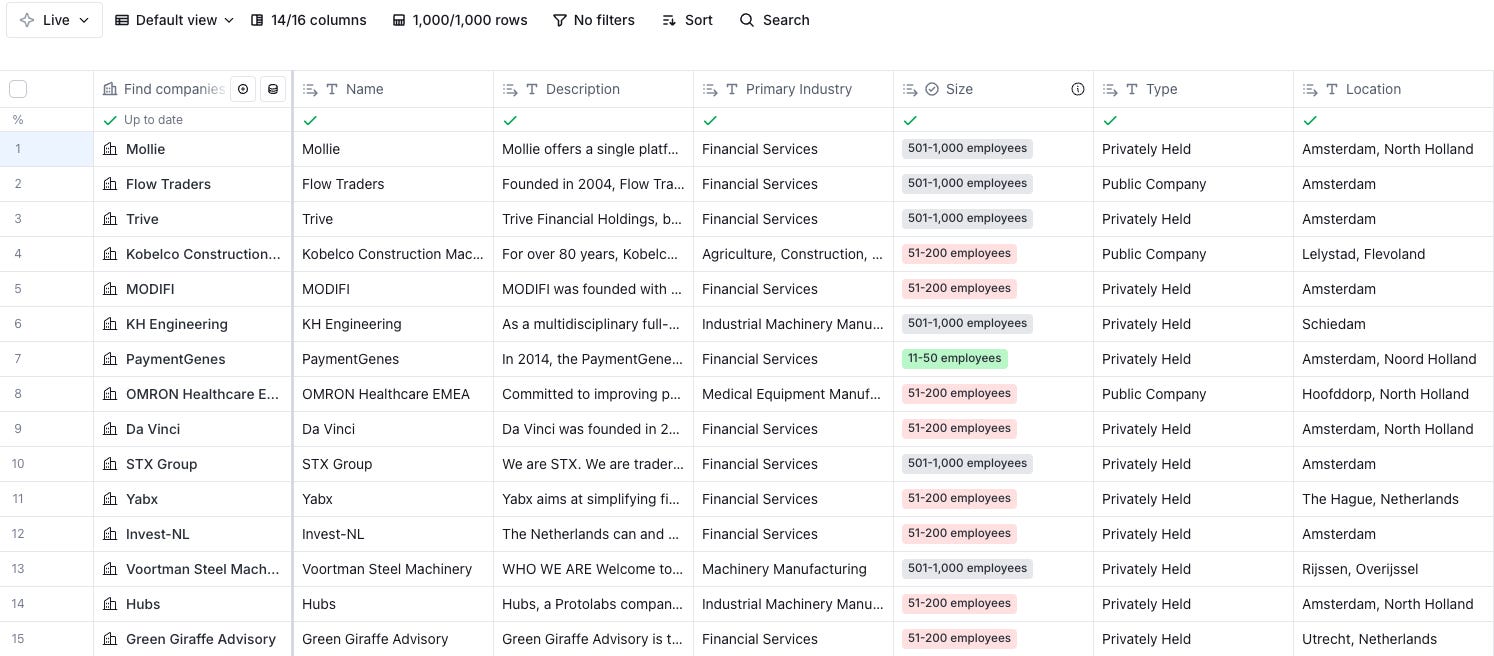Click the run icon in Find companies header

pos(243,89)
